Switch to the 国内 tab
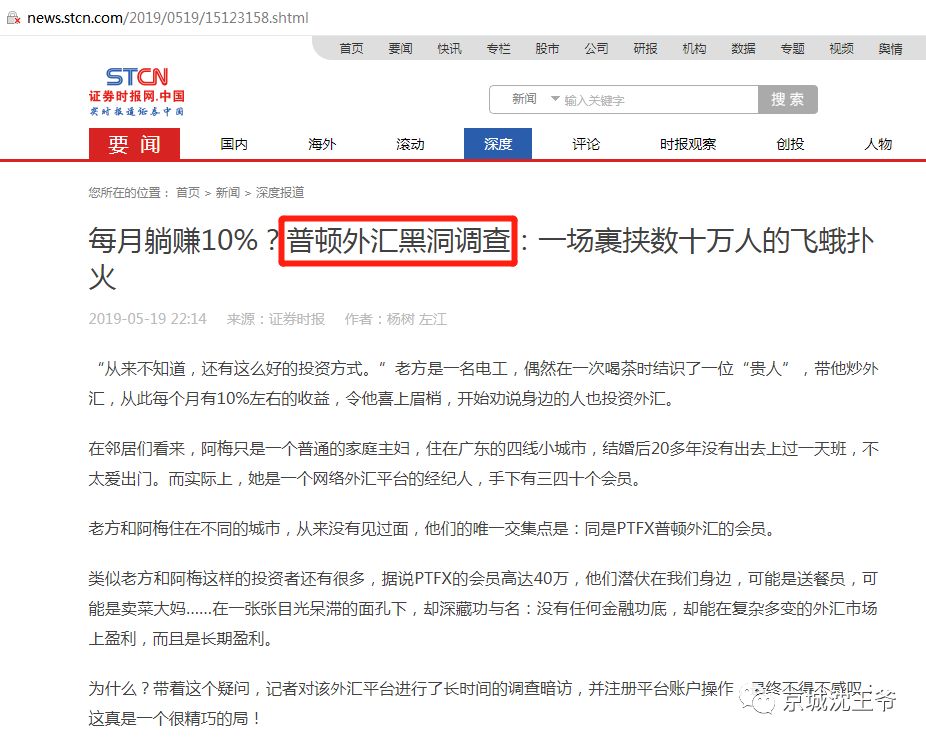 click(234, 144)
